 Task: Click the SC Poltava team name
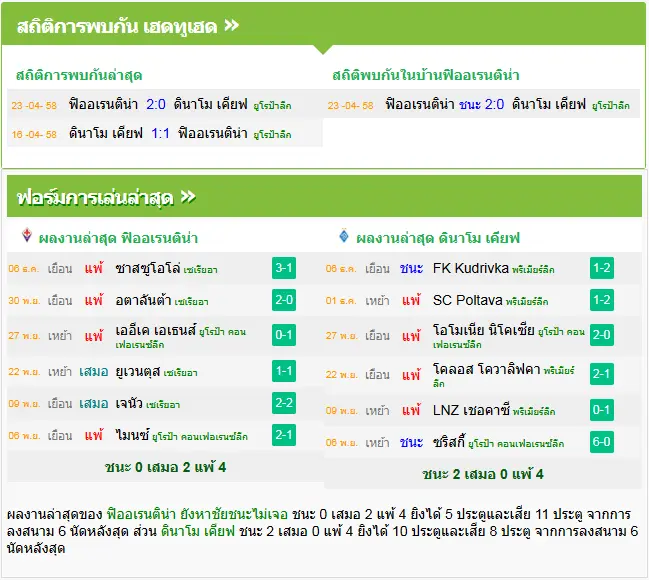click(x=468, y=300)
